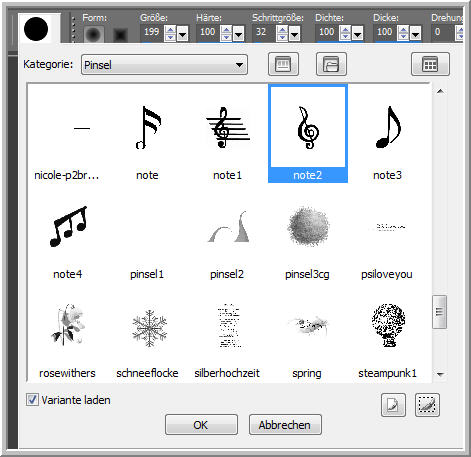Expand the Härte value dropdown arrow
This screenshot has height=457, width=471.
coord(238,34)
